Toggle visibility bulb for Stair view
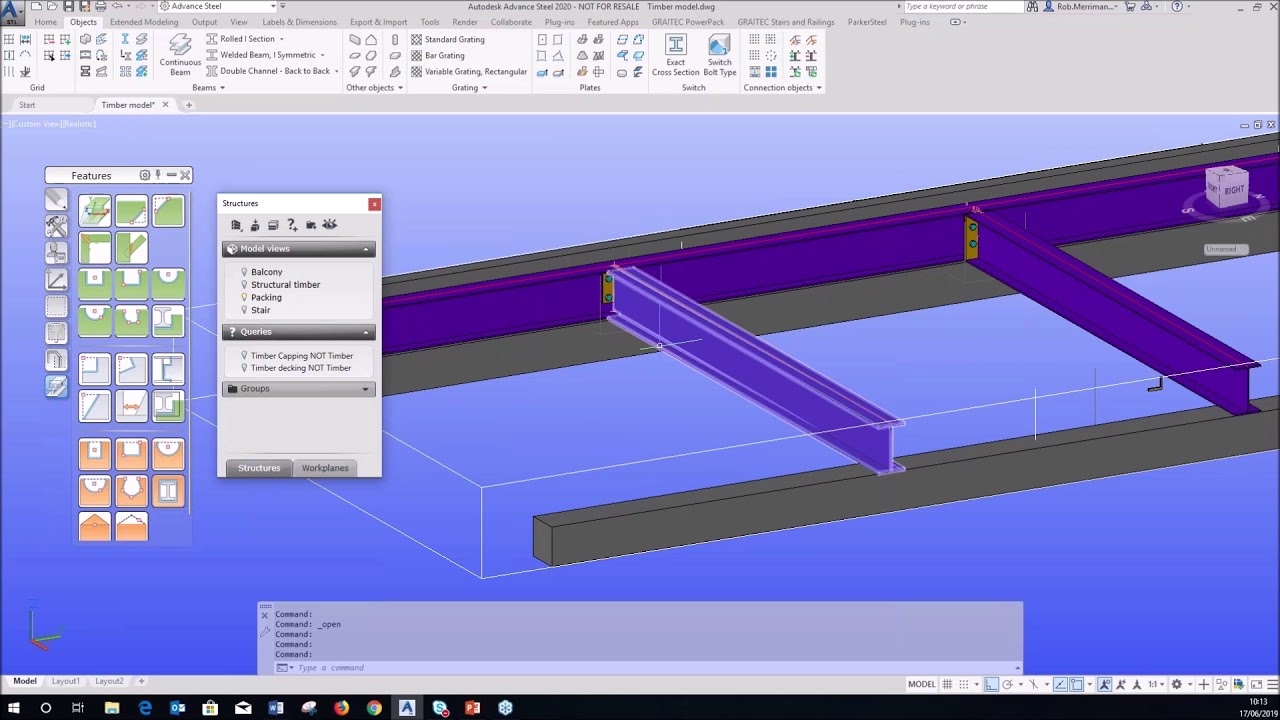This screenshot has height=720, width=1280. [244, 310]
